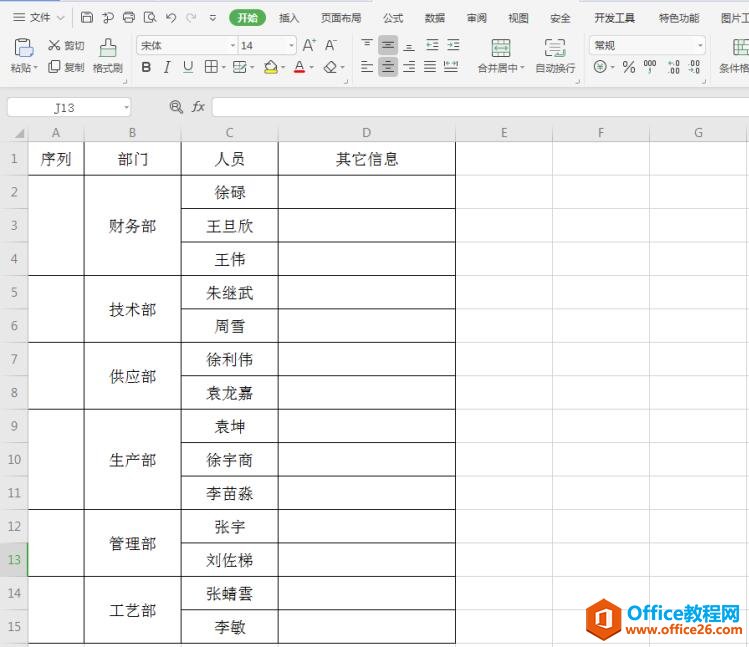
Task: Click the fx insert function icon
Action: (198, 106)
